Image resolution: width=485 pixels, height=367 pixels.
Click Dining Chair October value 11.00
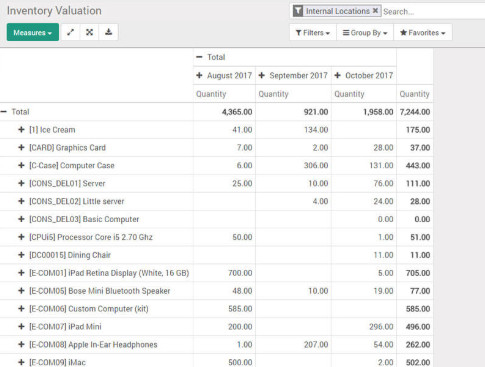[x=383, y=255]
